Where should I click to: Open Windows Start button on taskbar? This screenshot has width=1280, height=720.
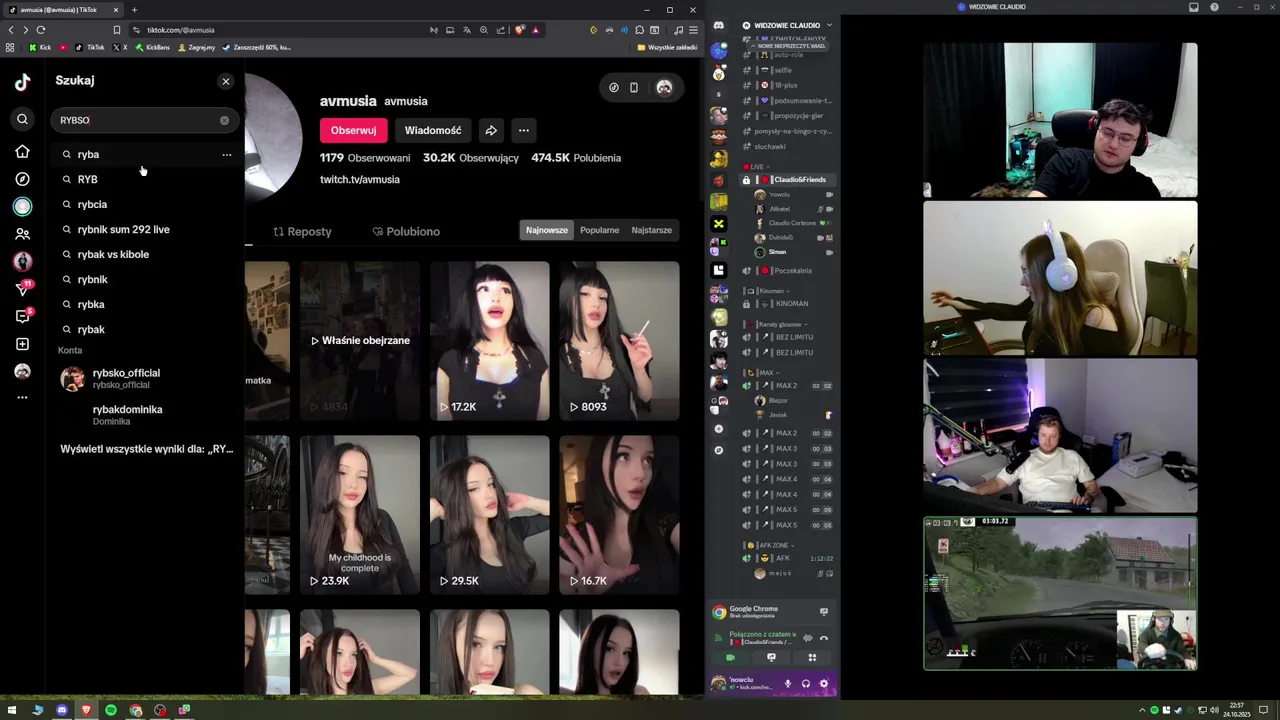[x=13, y=710]
